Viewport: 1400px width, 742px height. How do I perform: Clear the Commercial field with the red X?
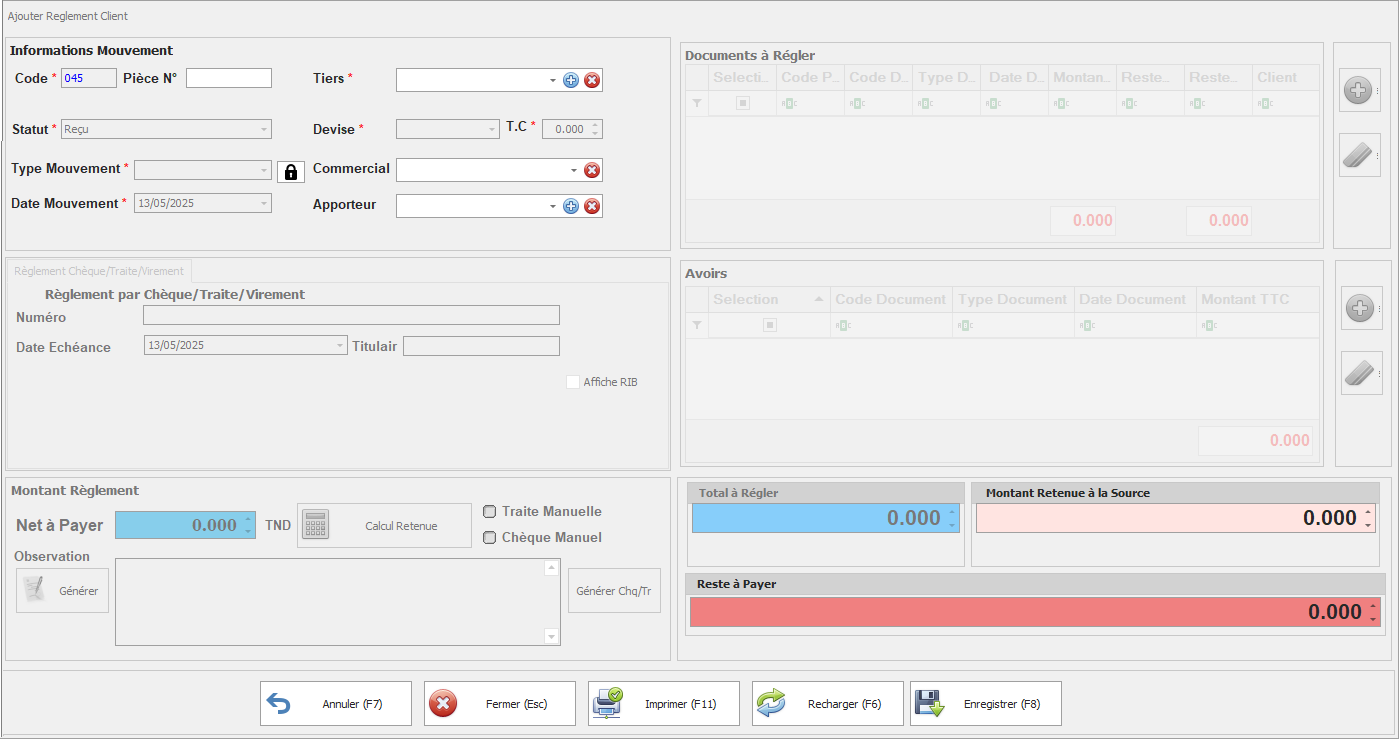592,169
